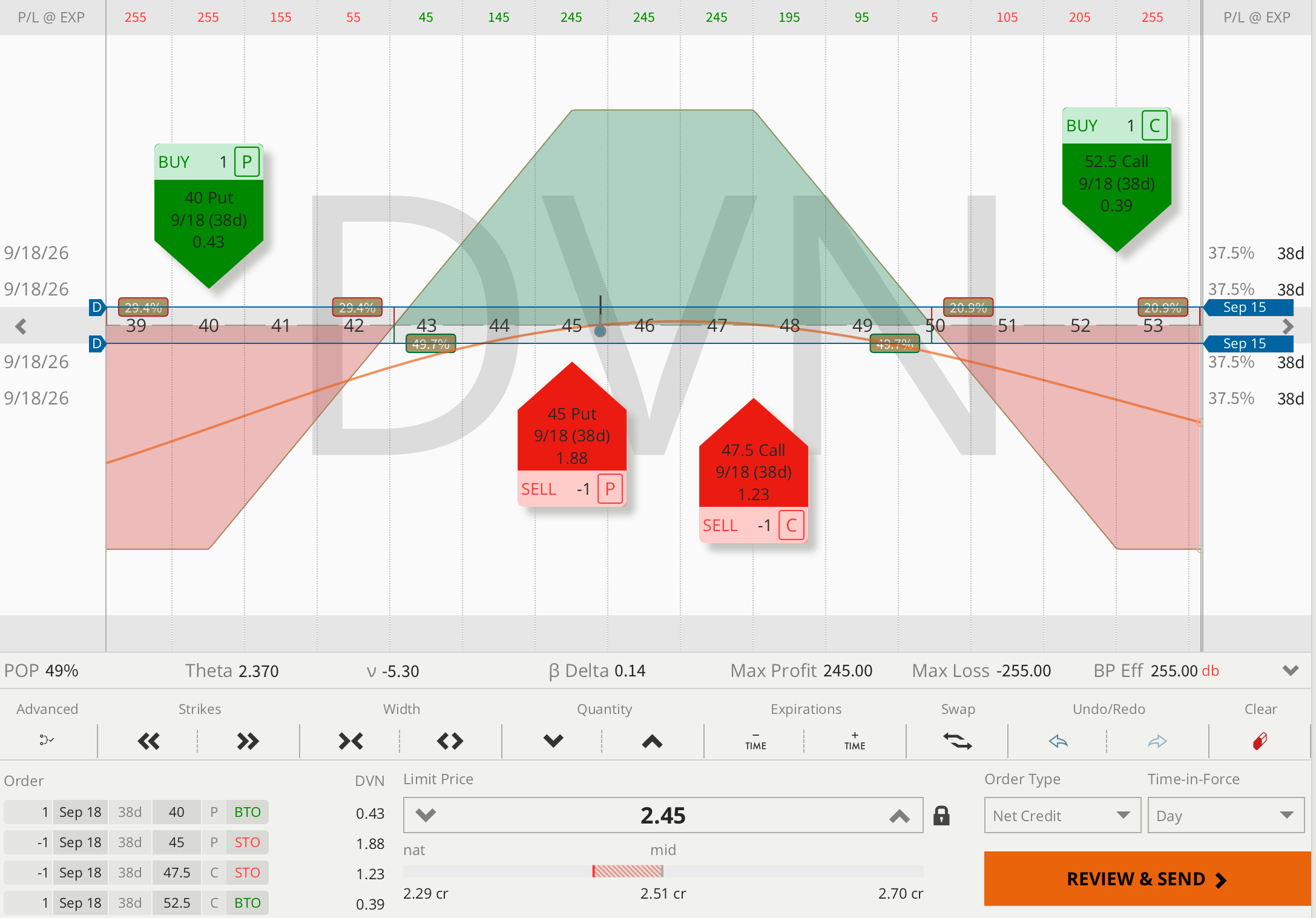Toggle P type on SELL 45 Put tile
Screen dimensions: 1316x918
pyautogui.click(x=610, y=489)
